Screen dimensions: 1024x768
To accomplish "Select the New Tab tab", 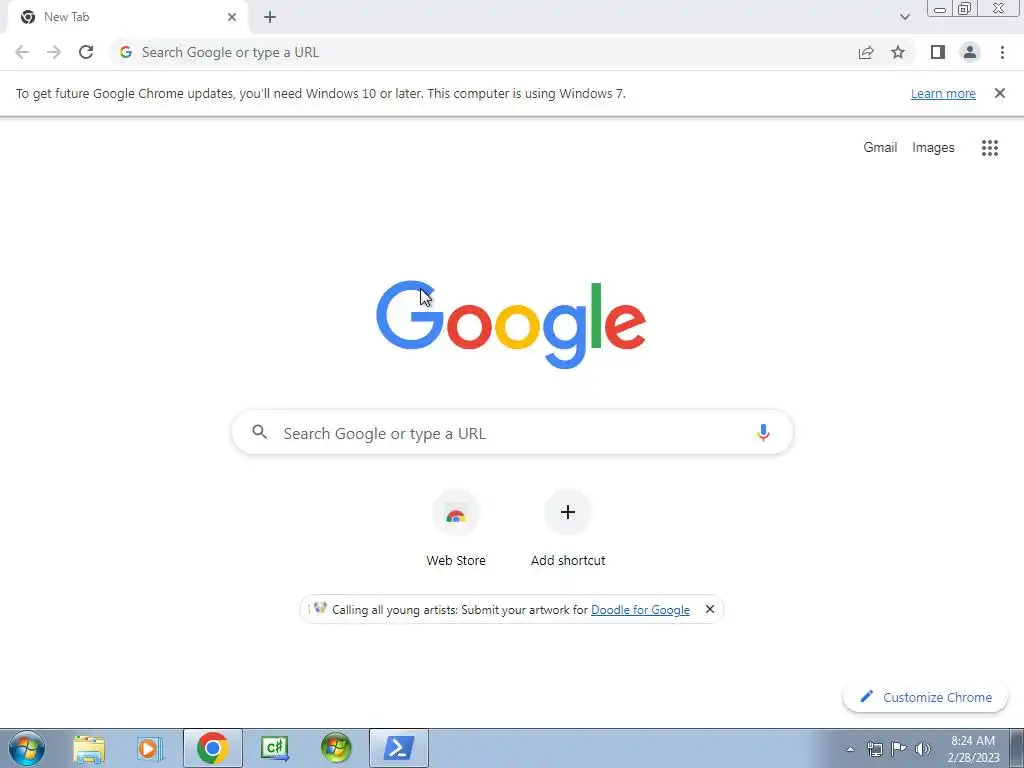I will [x=127, y=17].
